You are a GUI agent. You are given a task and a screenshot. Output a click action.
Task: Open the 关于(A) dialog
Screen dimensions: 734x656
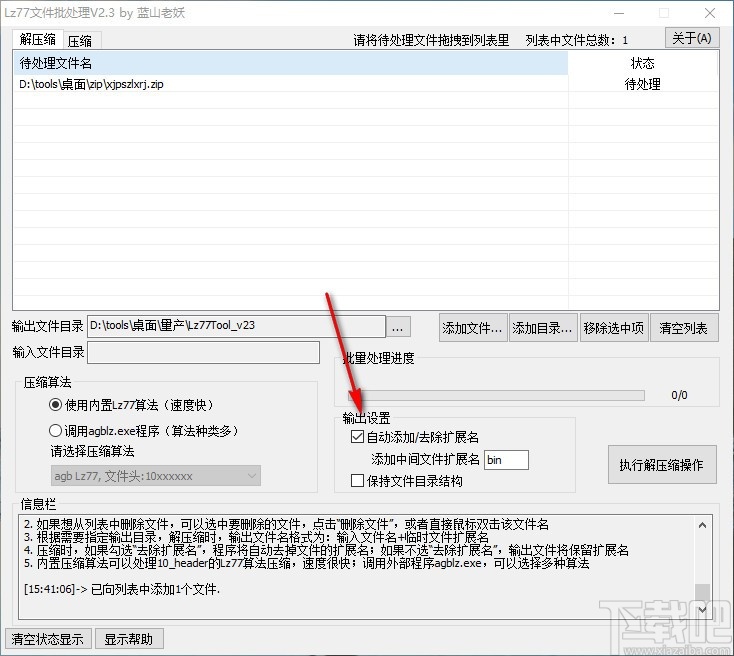pyautogui.click(x=691, y=38)
